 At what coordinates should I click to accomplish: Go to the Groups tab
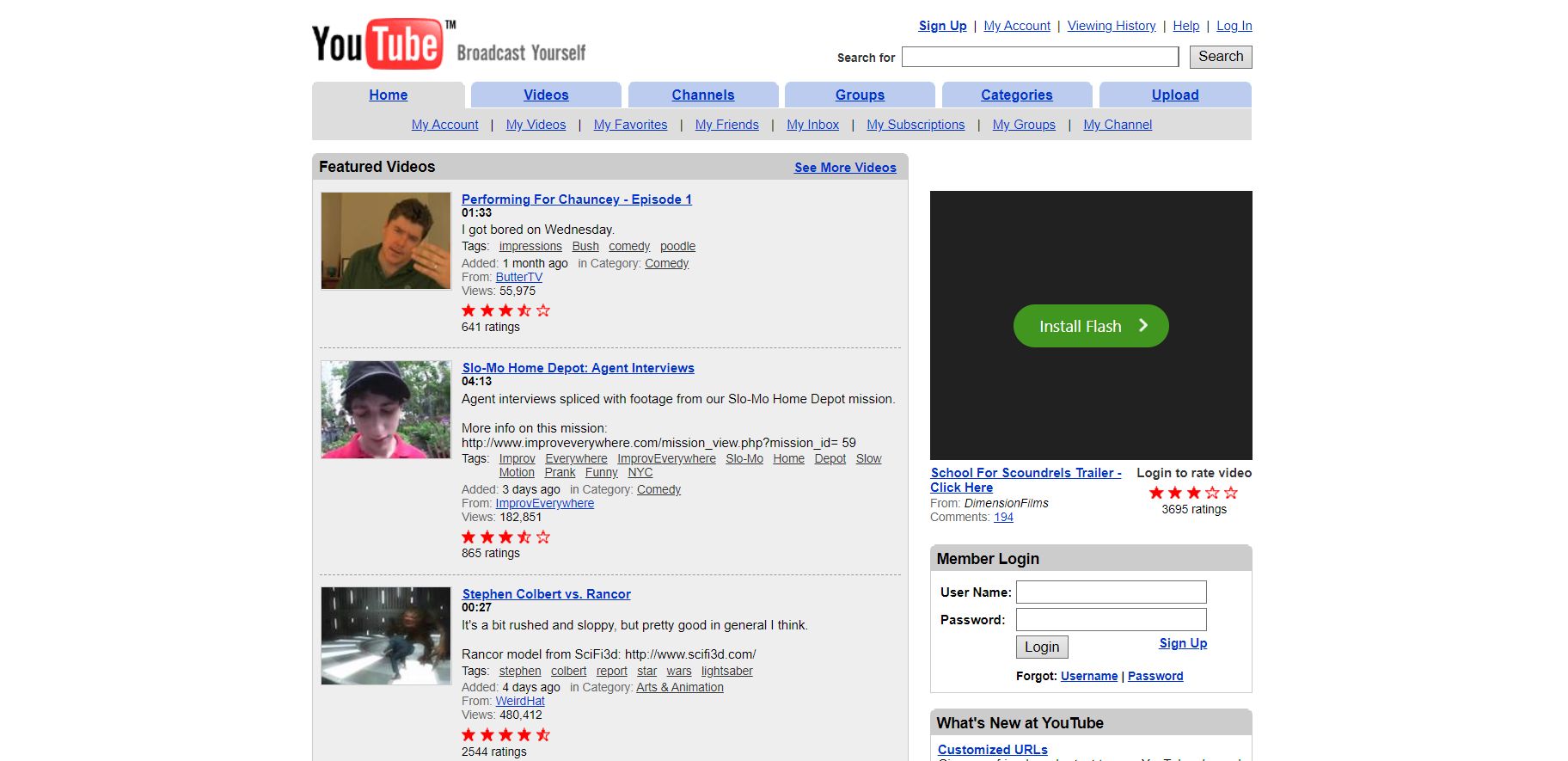[860, 95]
